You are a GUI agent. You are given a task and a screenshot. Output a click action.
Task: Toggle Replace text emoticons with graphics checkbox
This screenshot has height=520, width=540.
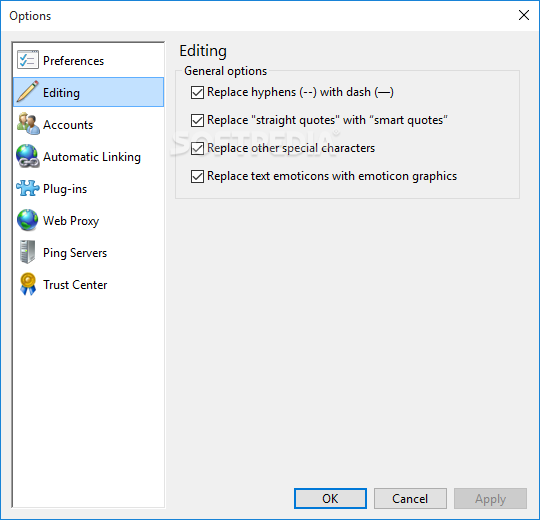pos(197,176)
